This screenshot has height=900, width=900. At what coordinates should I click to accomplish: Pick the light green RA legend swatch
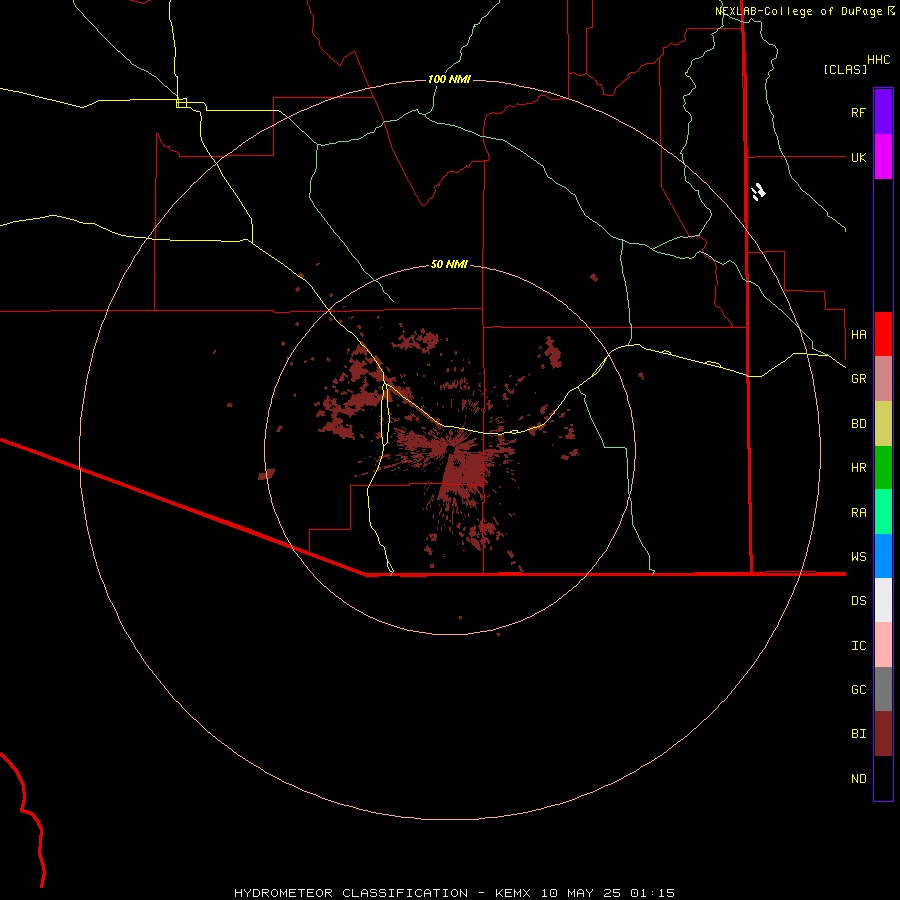click(883, 512)
